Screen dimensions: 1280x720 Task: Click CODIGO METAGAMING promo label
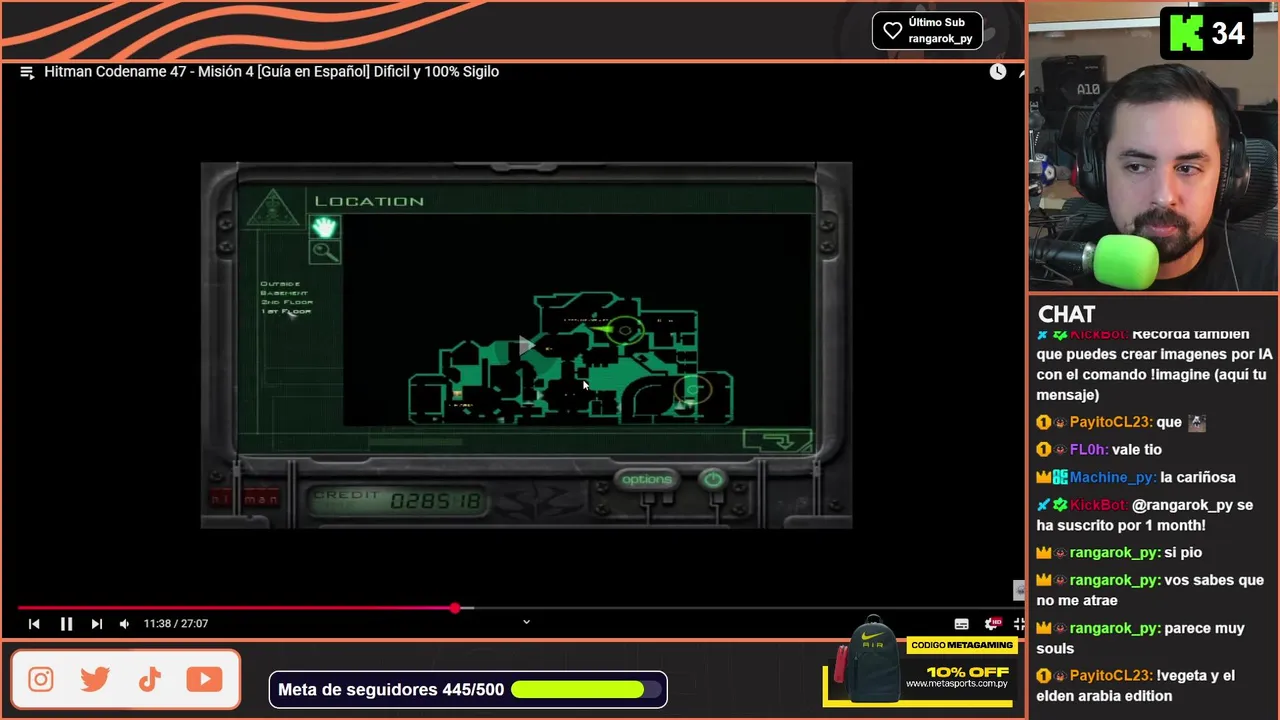pos(962,646)
